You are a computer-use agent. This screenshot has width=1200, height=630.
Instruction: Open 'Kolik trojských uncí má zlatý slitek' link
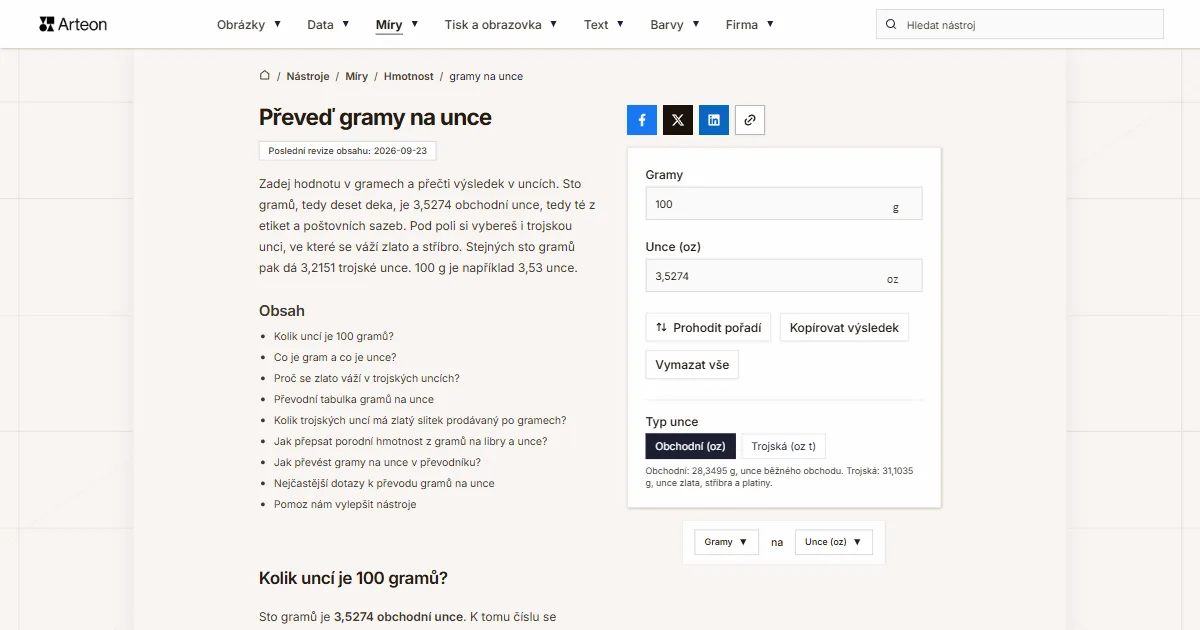click(420, 420)
